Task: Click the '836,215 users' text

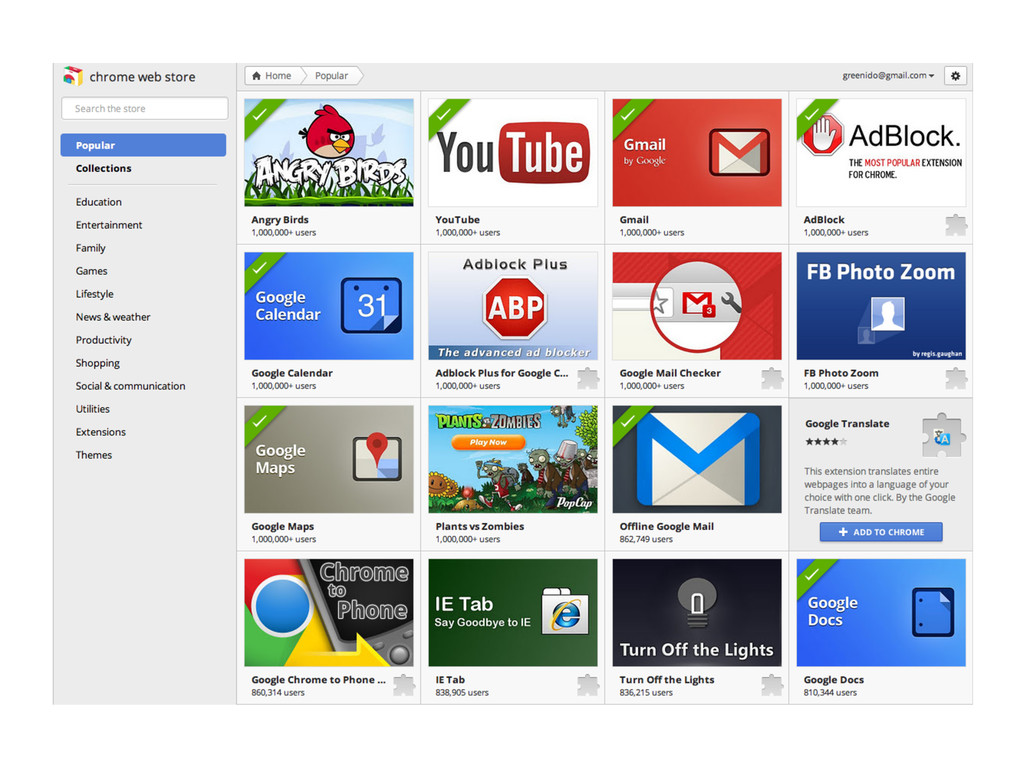Action: pos(646,693)
